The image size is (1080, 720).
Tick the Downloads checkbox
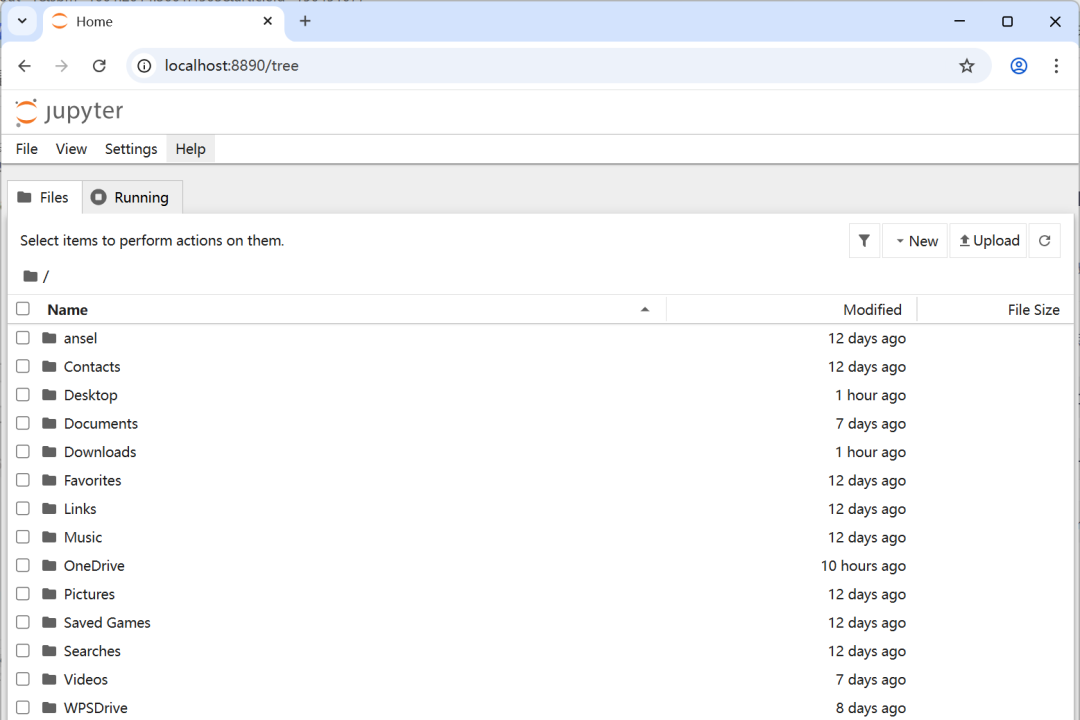23,451
